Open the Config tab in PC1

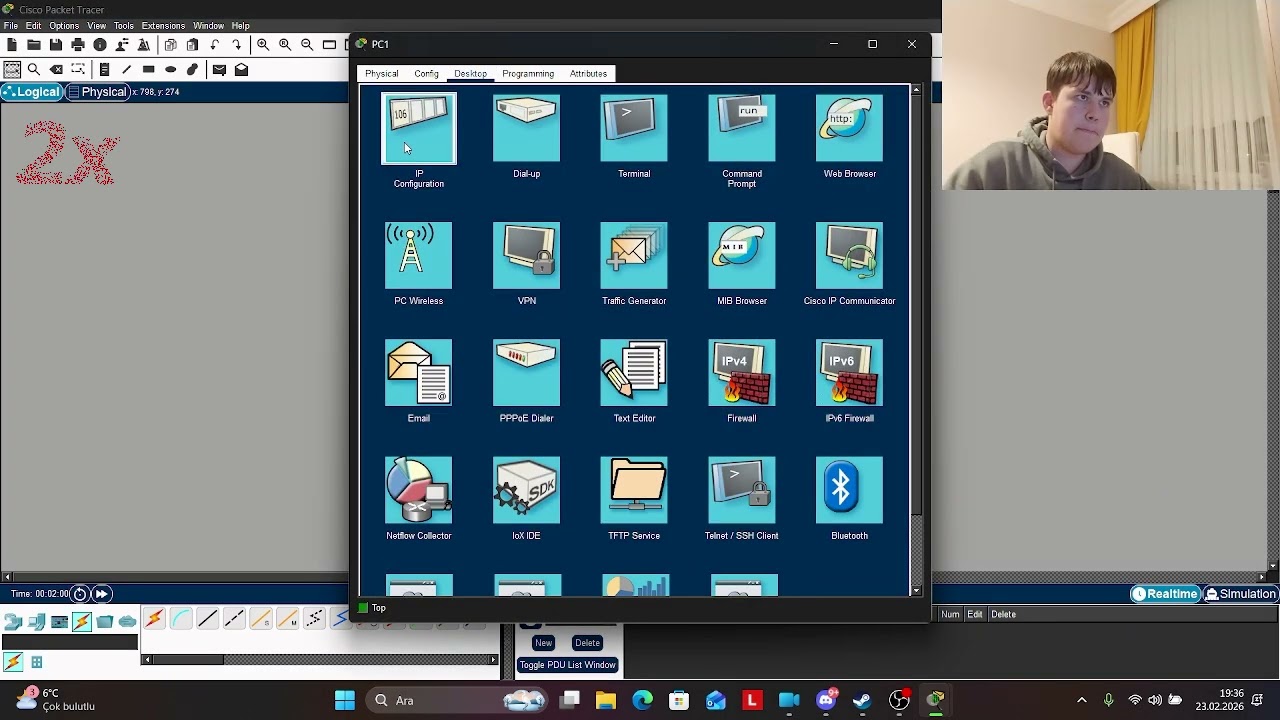pyautogui.click(x=426, y=74)
